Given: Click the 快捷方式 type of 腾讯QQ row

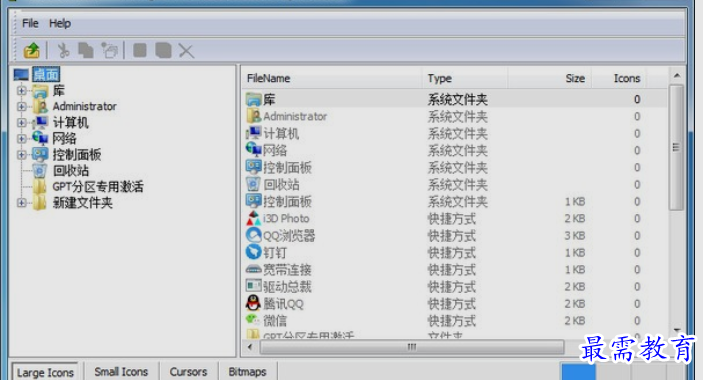Looking at the screenshot, I should pyautogui.click(x=451, y=304).
